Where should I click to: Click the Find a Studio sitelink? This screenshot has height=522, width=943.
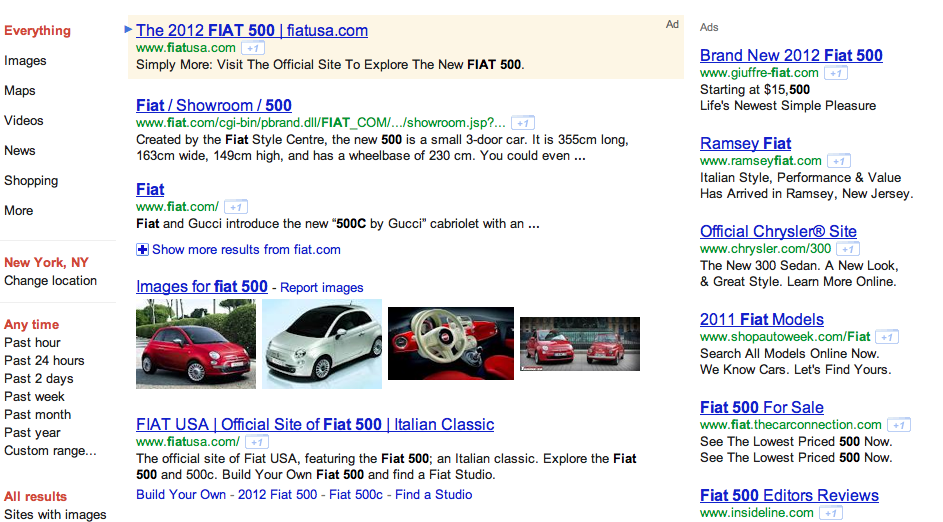(x=434, y=495)
